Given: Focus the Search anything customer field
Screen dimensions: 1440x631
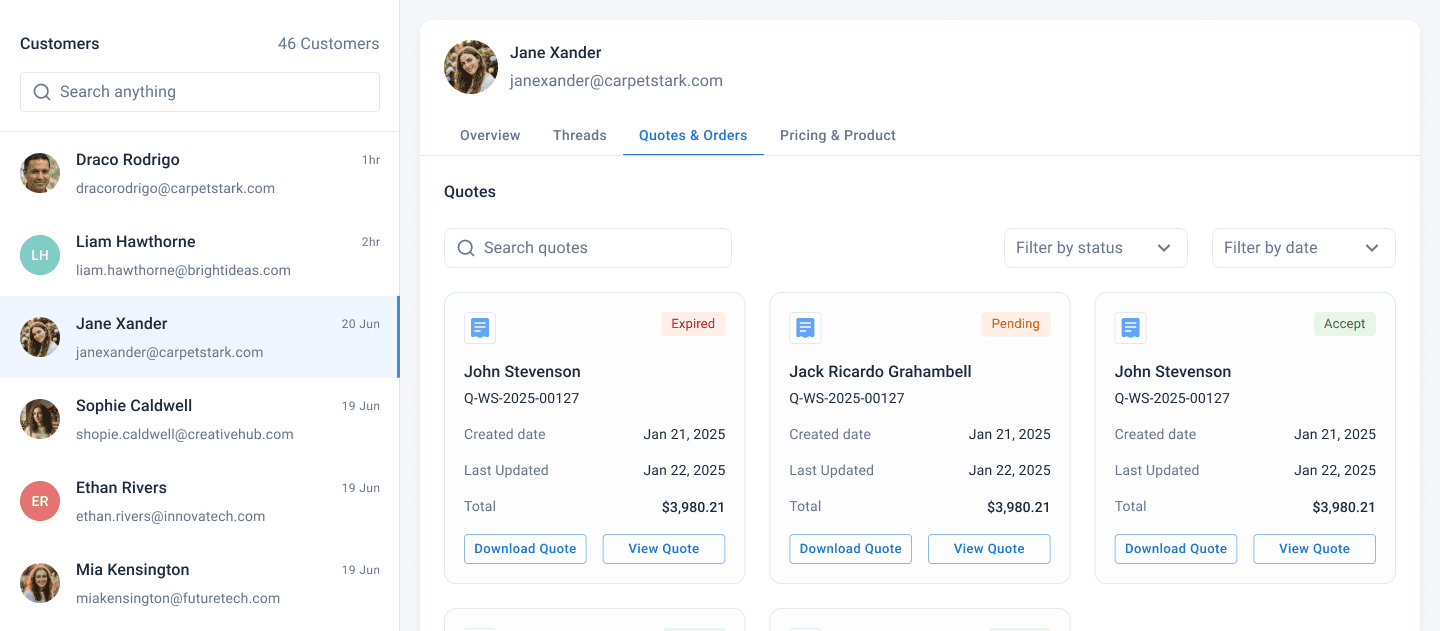Looking at the screenshot, I should pos(200,92).
